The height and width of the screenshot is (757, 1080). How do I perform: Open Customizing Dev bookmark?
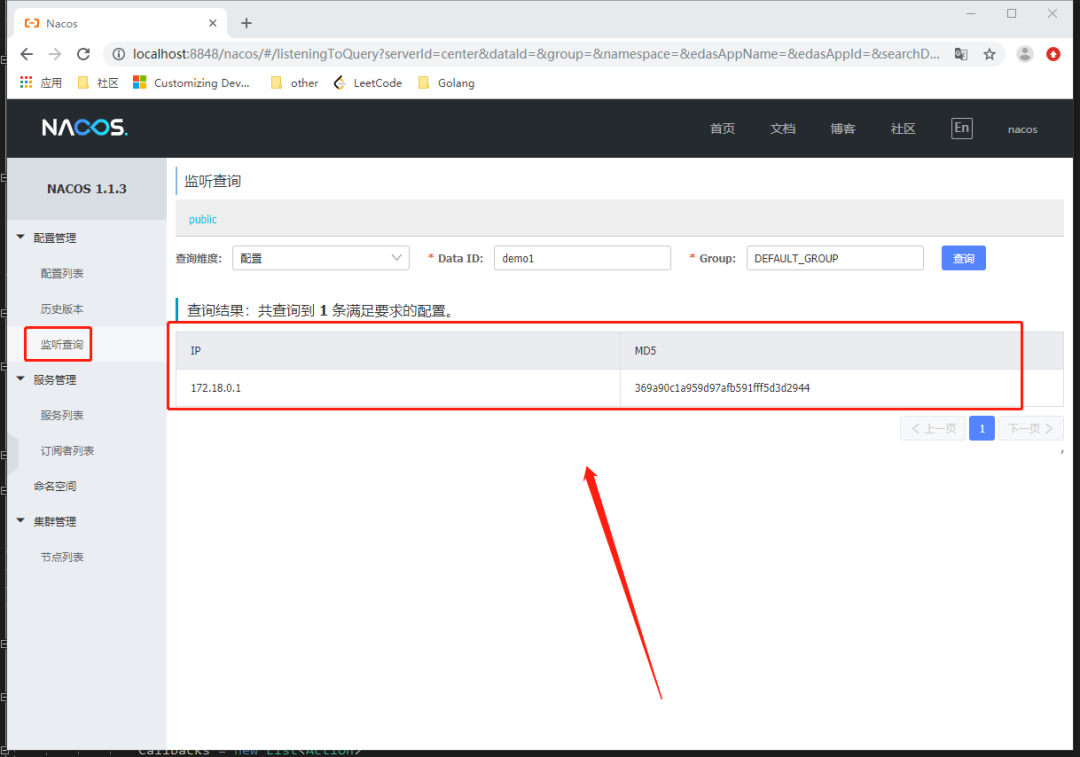(x=191, y=83)
